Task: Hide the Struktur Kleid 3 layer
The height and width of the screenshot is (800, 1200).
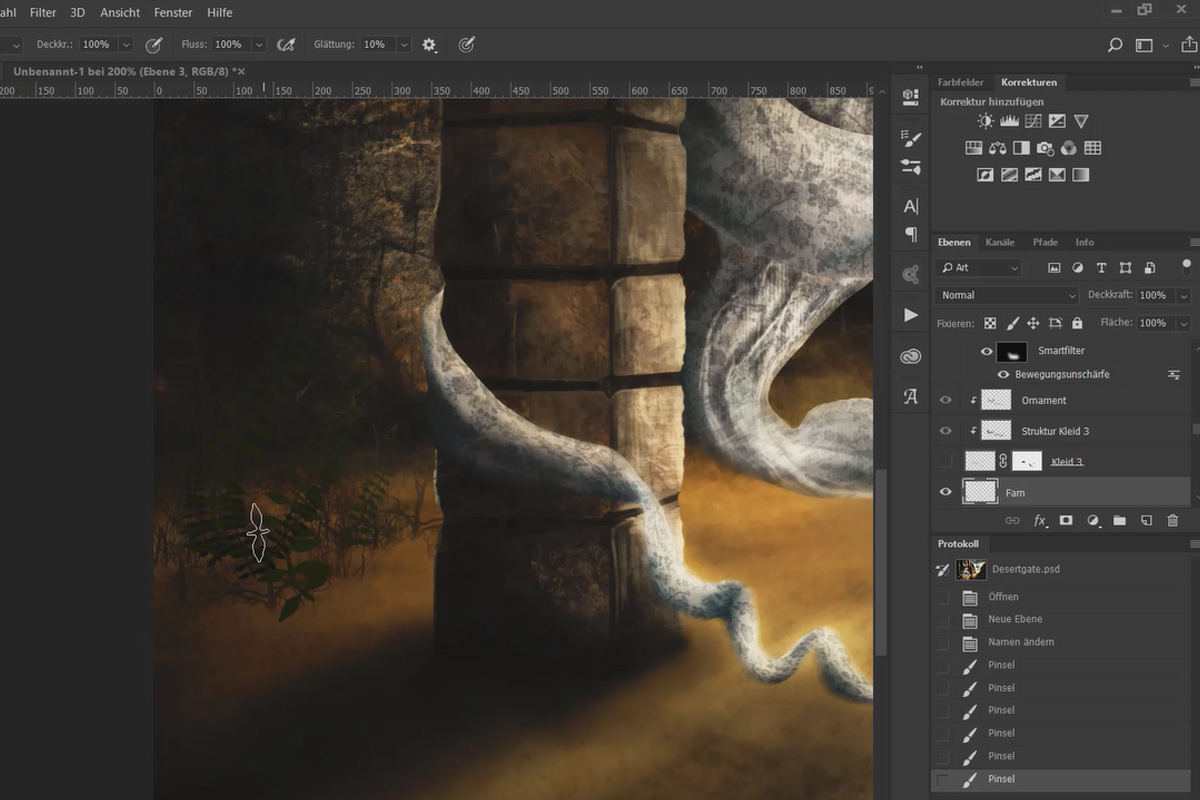Action: tap(945, 431)
